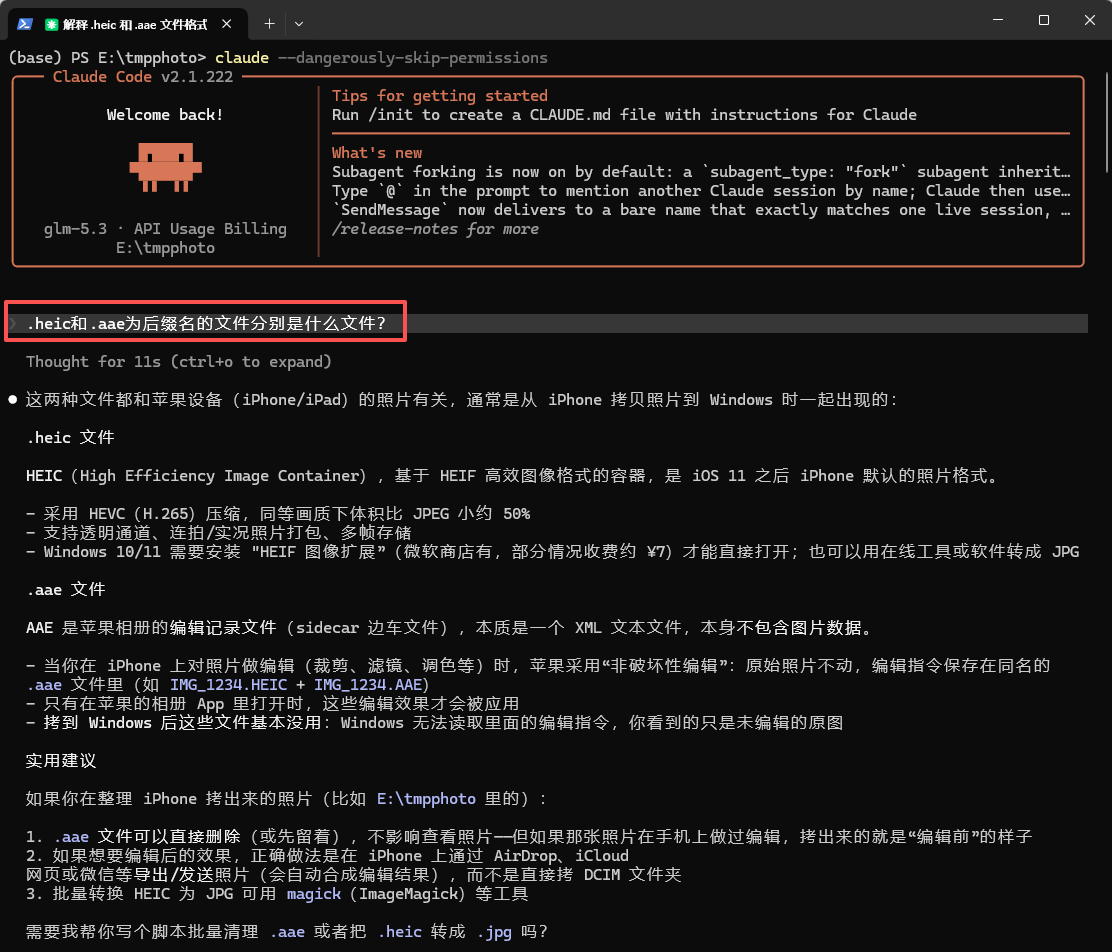This screenshot has width=1112, height=952.
Task: Click the "AAE 是苹果相册的编辑记录文件" line
Action: (452, 628)
